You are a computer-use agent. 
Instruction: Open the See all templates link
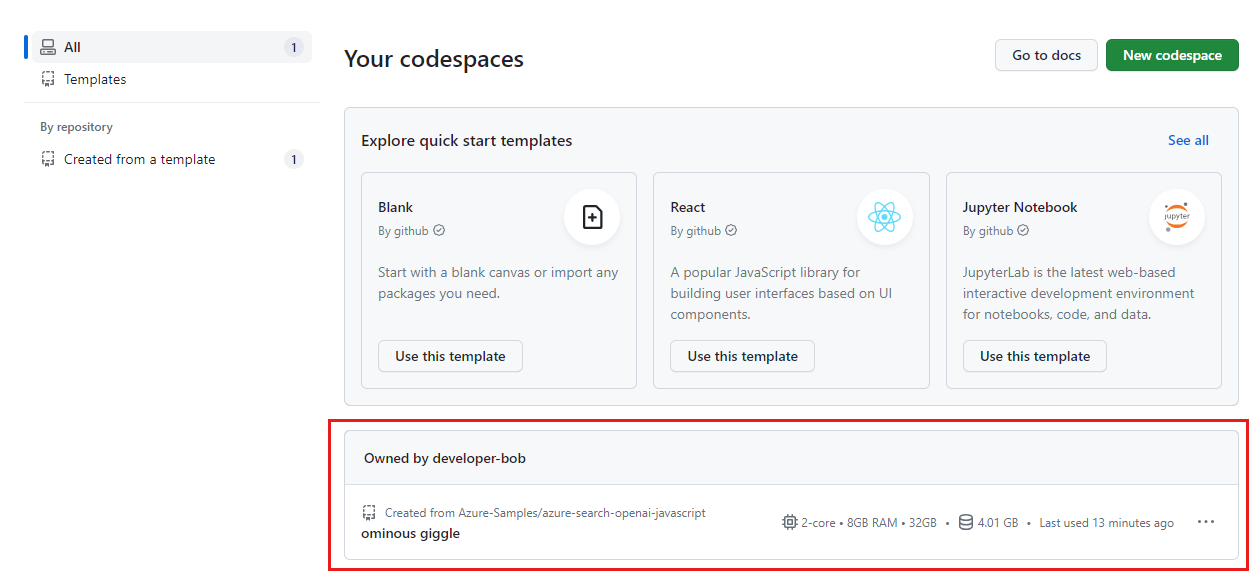pyautogui.click(x=1188, y=140)
